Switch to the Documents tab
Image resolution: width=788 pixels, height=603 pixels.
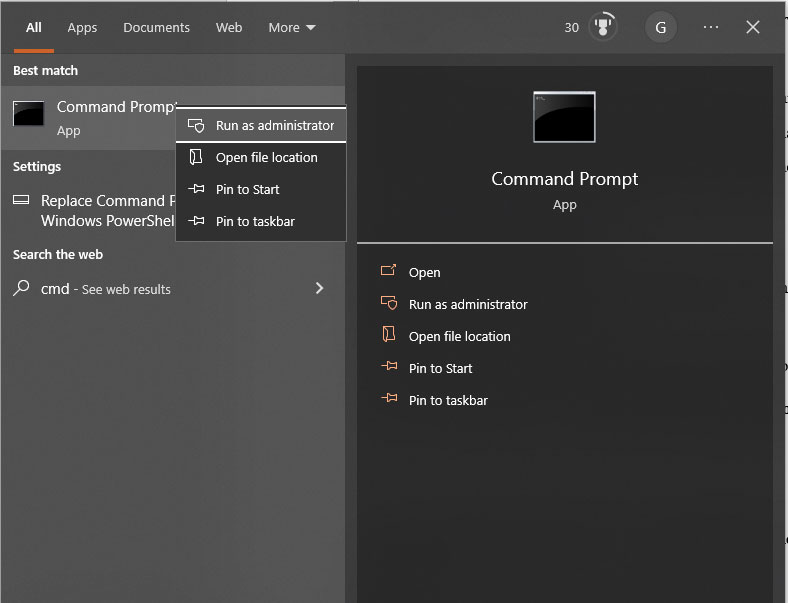pyautogui.click(x=156, y=28)
